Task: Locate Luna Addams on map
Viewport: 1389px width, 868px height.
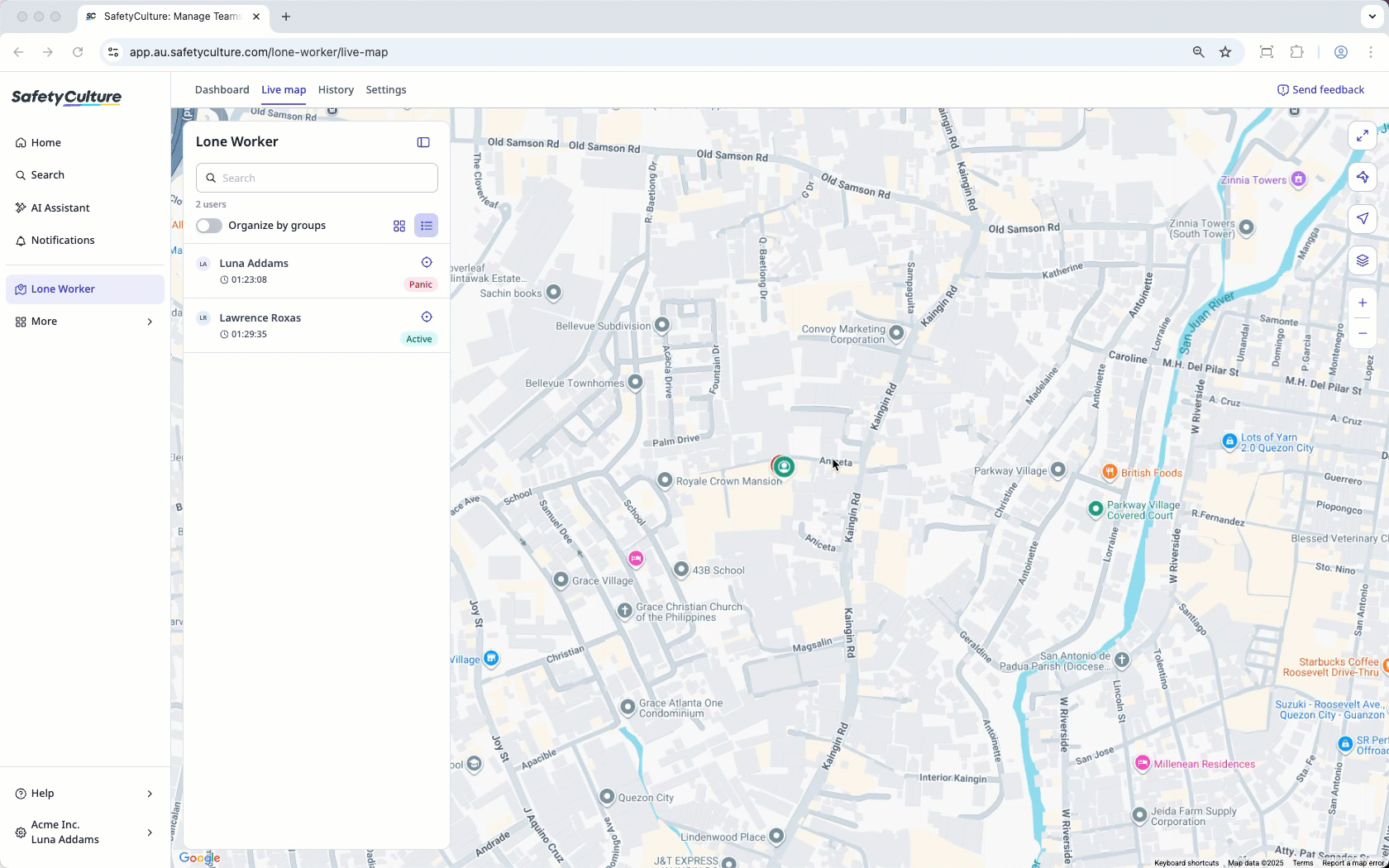Action: [427, 262]
